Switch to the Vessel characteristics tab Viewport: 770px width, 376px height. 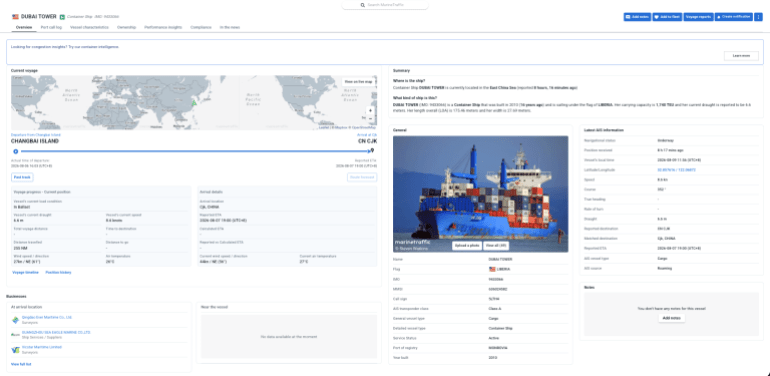89,27
